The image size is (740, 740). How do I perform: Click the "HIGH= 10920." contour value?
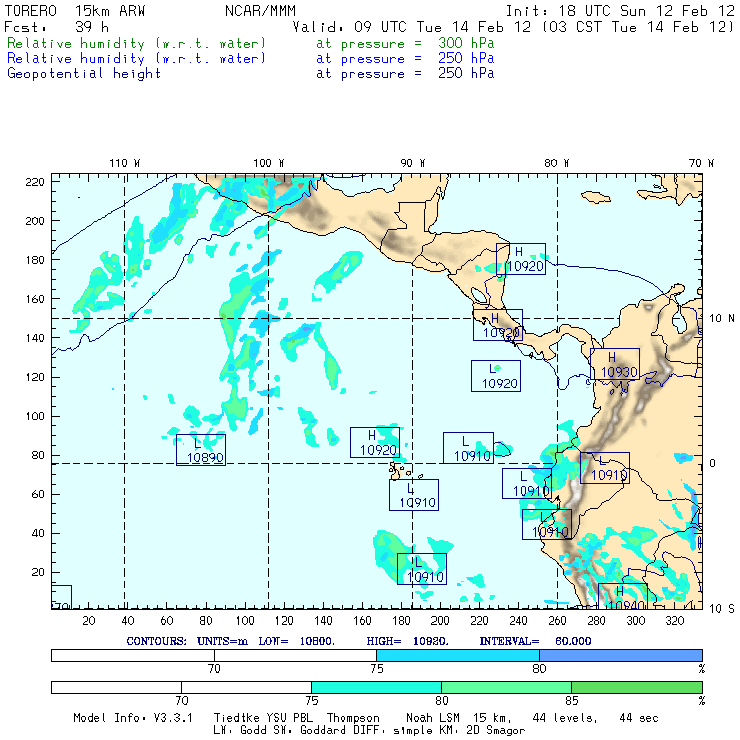[x=407, y=641]
